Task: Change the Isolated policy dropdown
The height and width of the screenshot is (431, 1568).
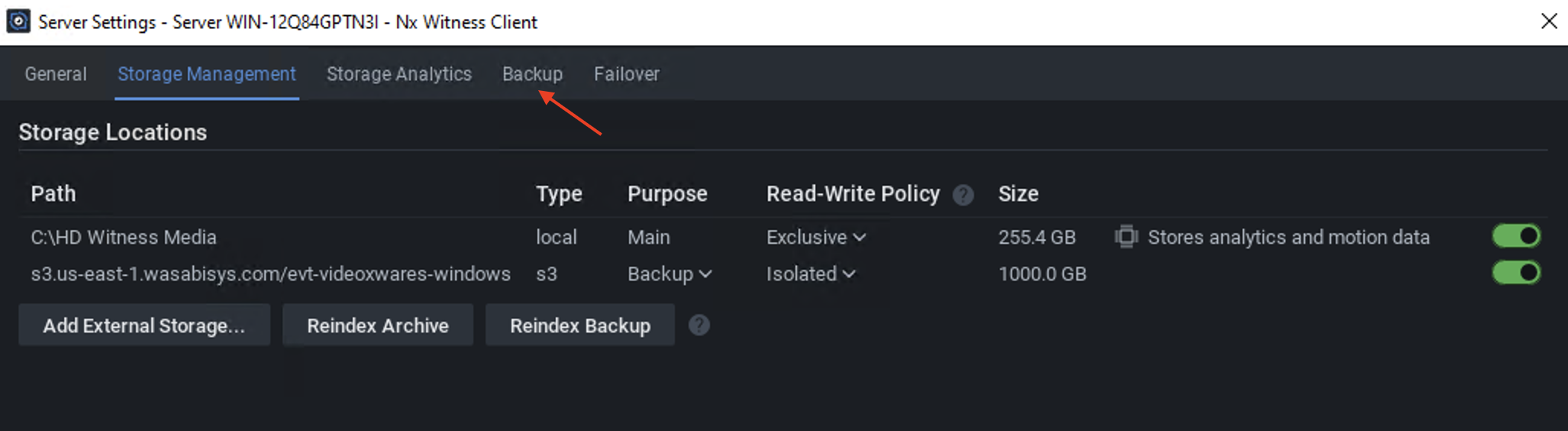Action: [811, 274]
